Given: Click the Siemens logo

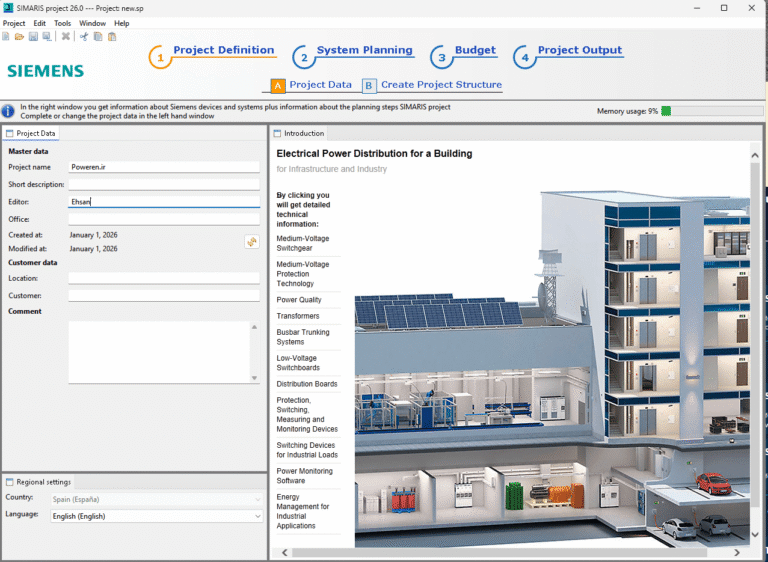Looking at the screenshot, I should tap(46, 71).
